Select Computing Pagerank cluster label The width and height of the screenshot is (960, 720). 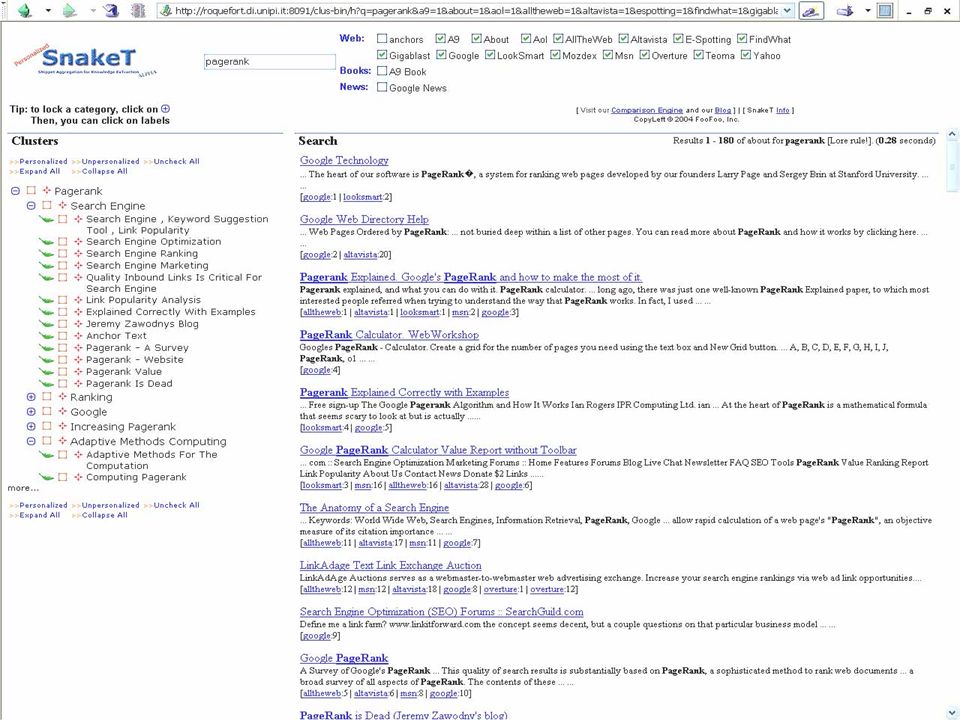click(x=136, y=477)
